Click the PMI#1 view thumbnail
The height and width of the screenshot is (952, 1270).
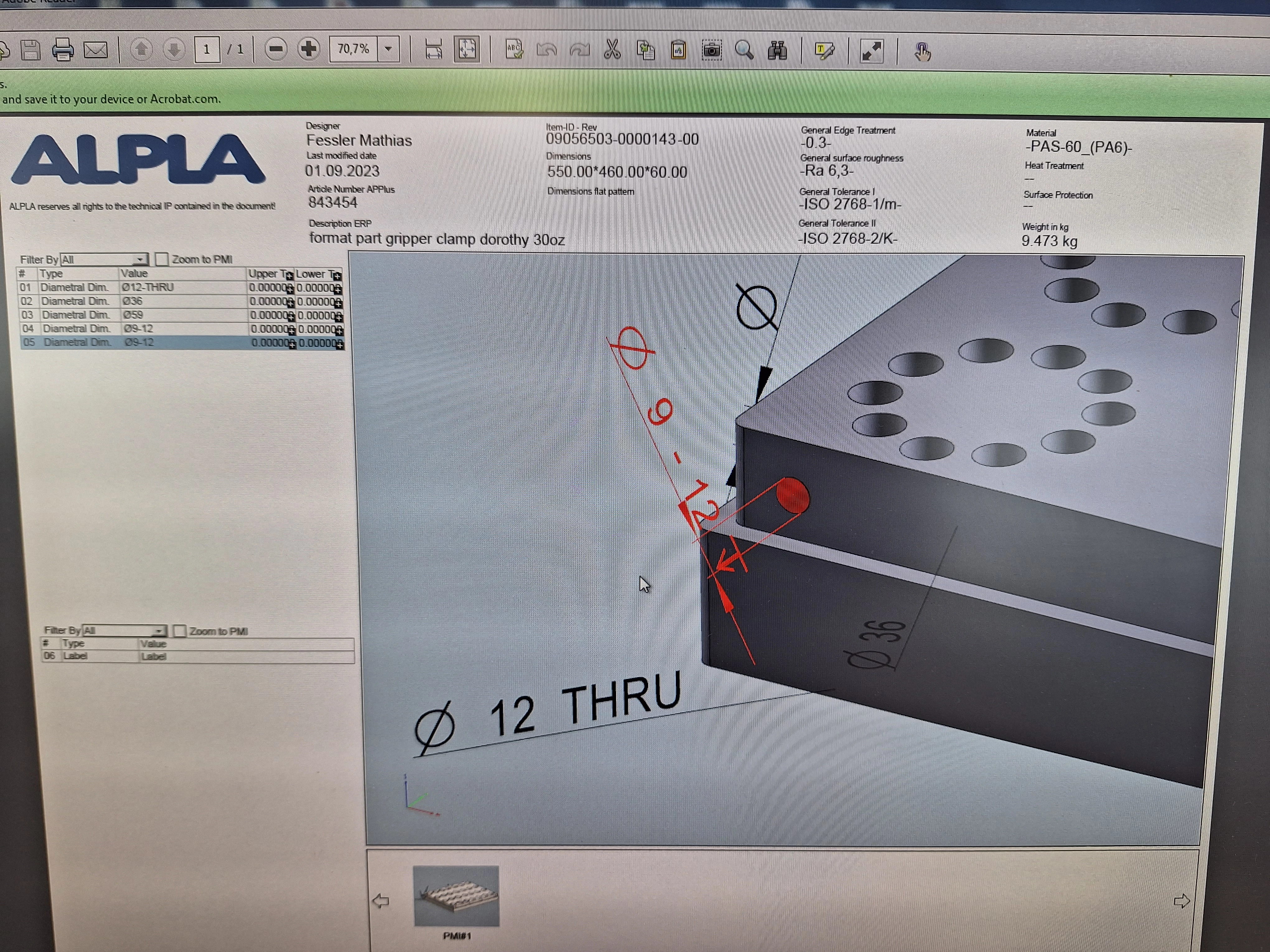456,896
